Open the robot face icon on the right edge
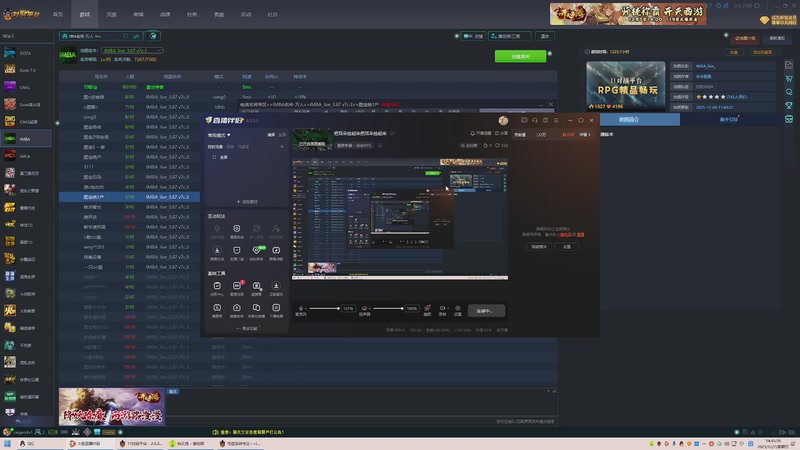The image size is (800, 450). 789,119
